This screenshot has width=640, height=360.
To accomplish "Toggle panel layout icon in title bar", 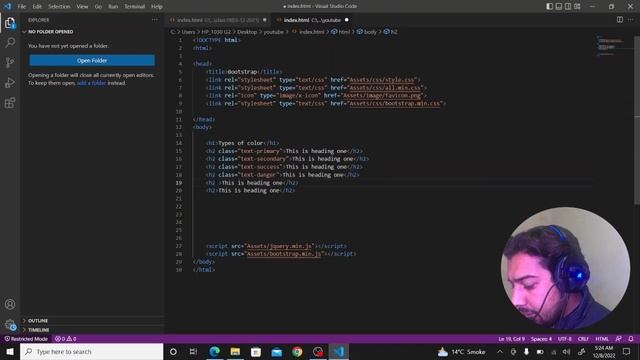I will click(559, 6).
